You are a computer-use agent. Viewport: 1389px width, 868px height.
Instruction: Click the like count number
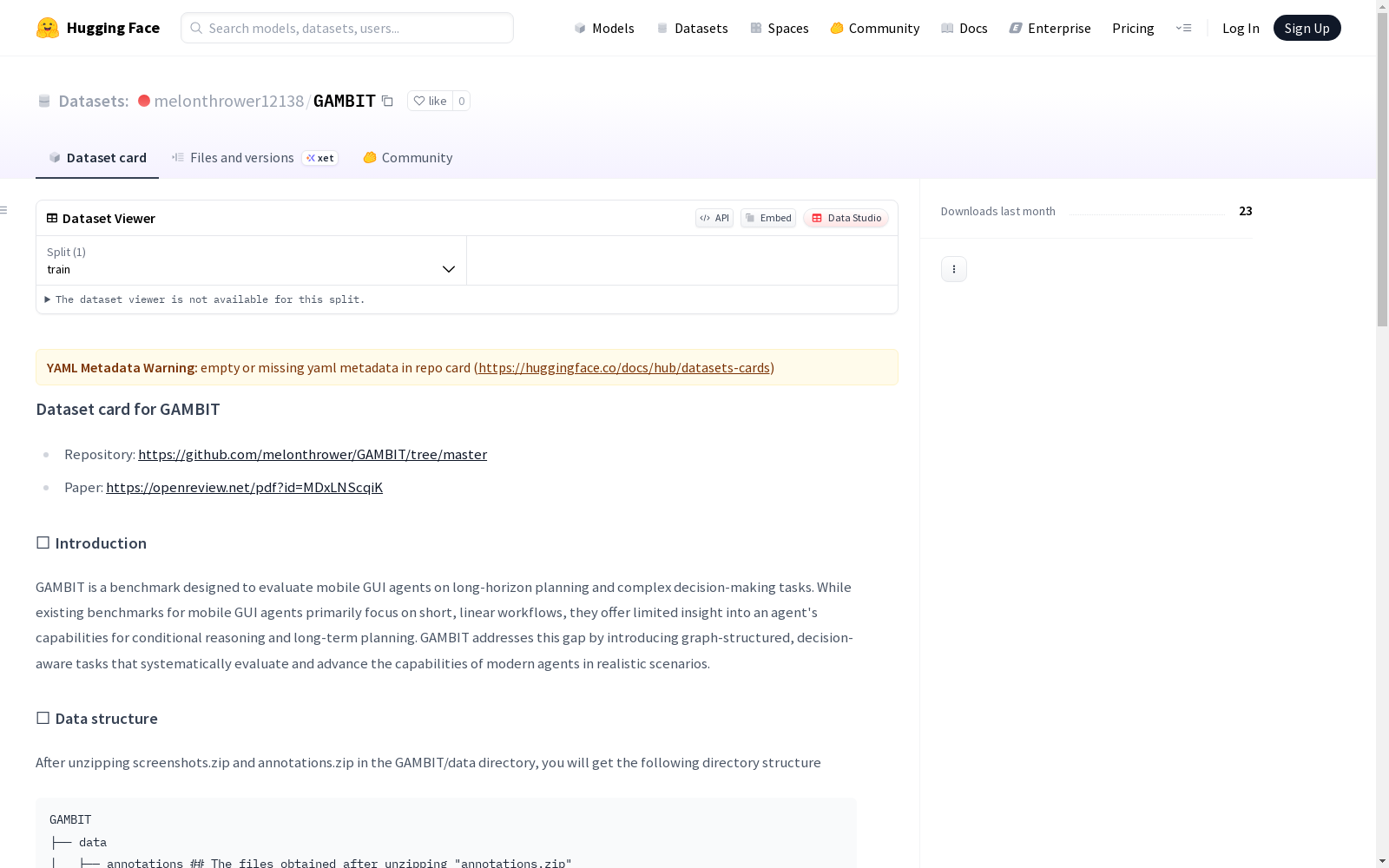tap(462, 101)
